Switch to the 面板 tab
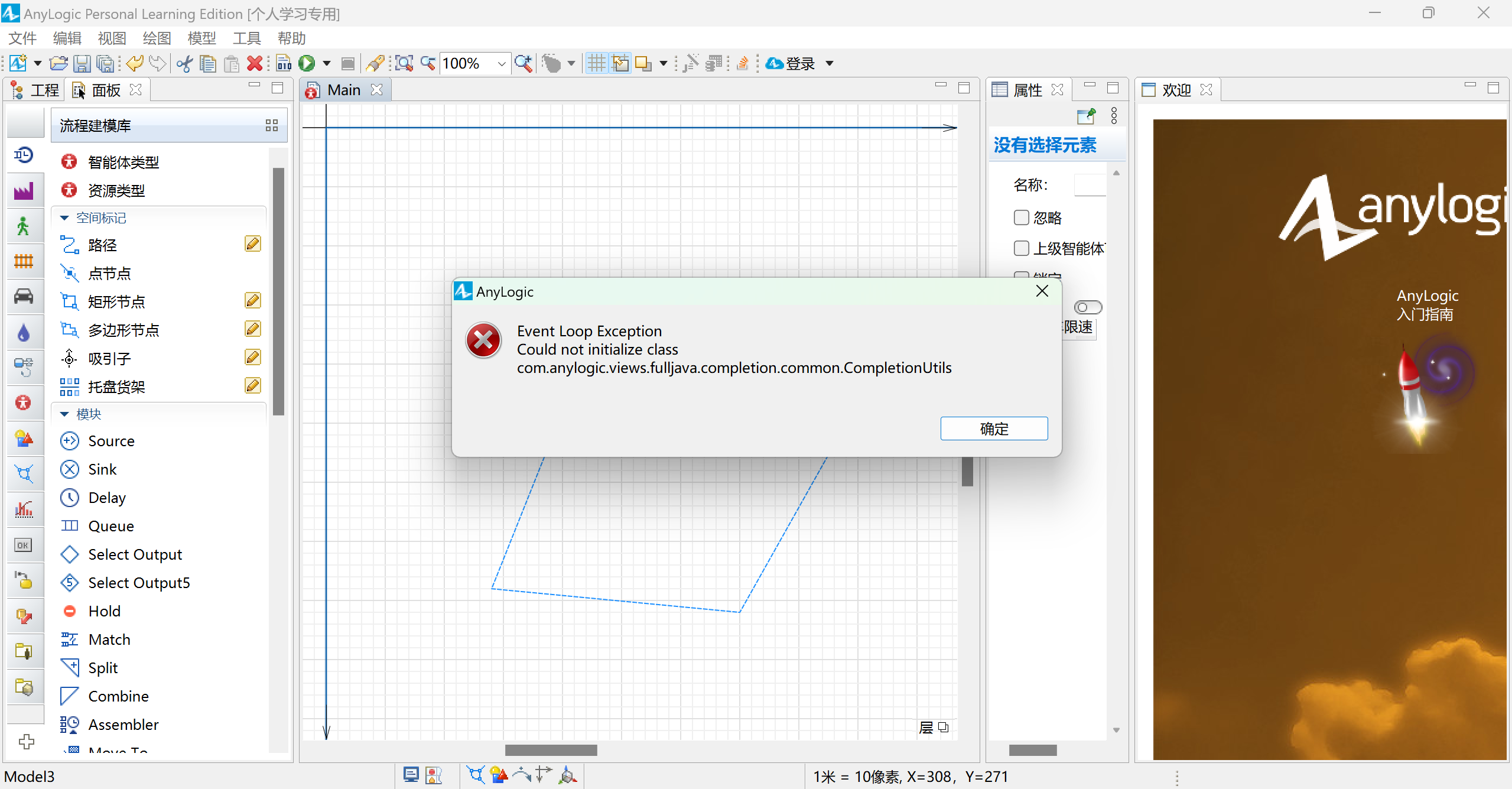 106,90
